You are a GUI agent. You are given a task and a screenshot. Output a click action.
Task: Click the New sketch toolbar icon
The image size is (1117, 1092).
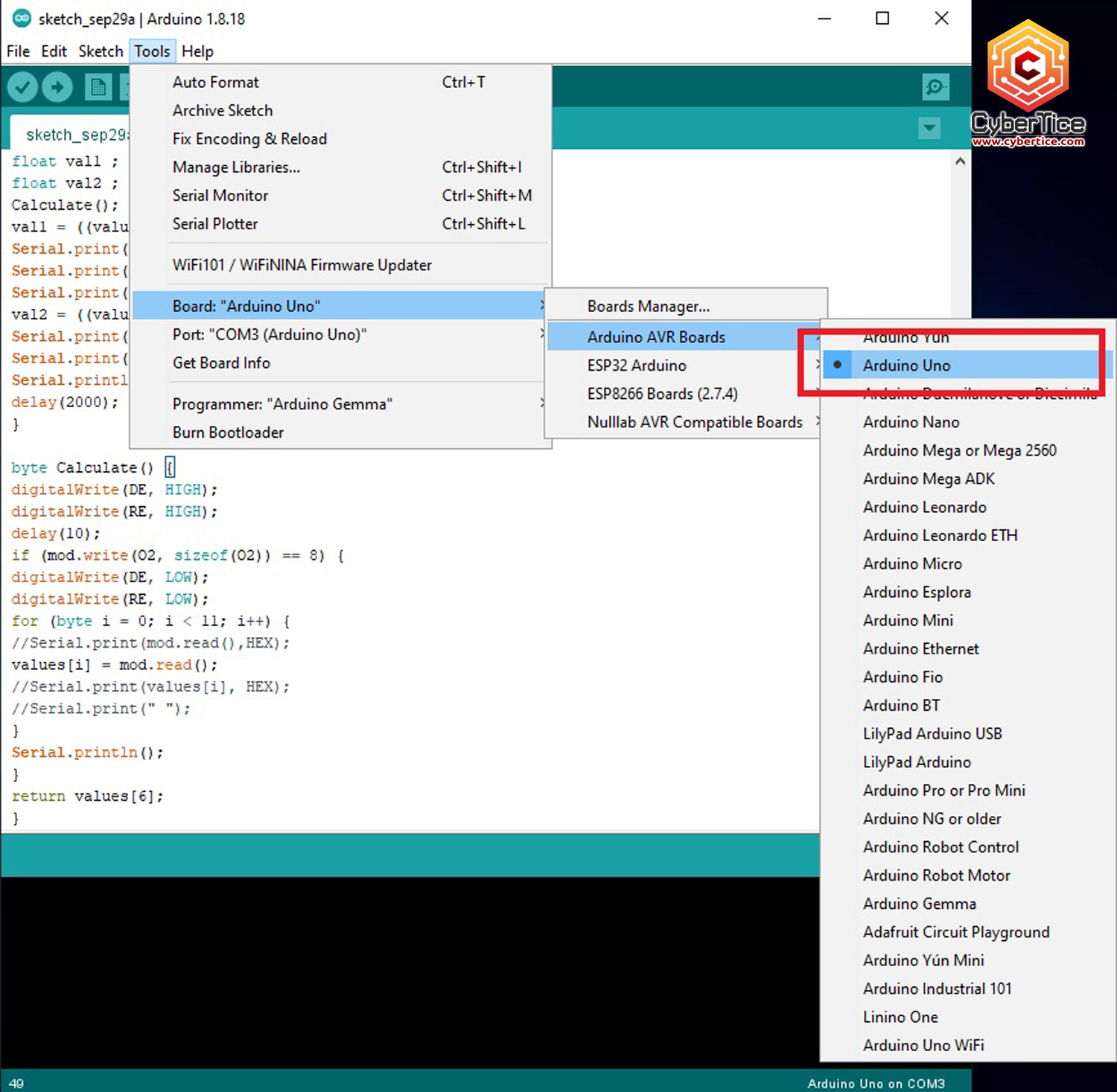click(x=98, y=86)
